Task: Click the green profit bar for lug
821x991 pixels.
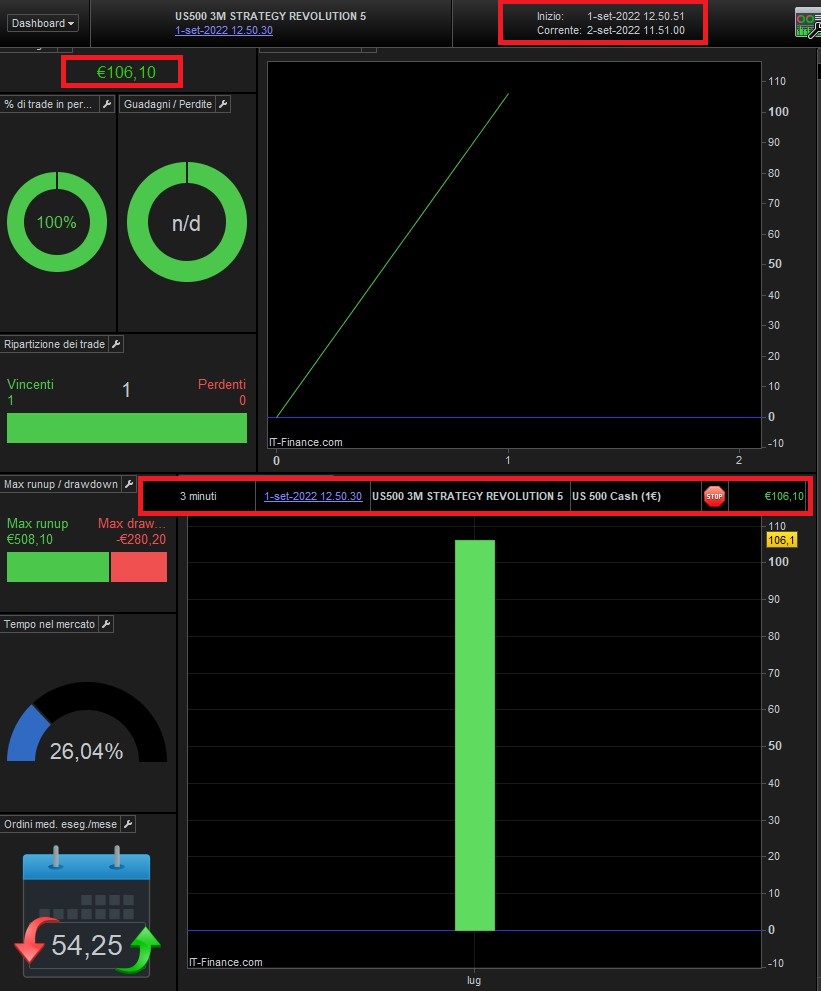Action: [475, 735]
